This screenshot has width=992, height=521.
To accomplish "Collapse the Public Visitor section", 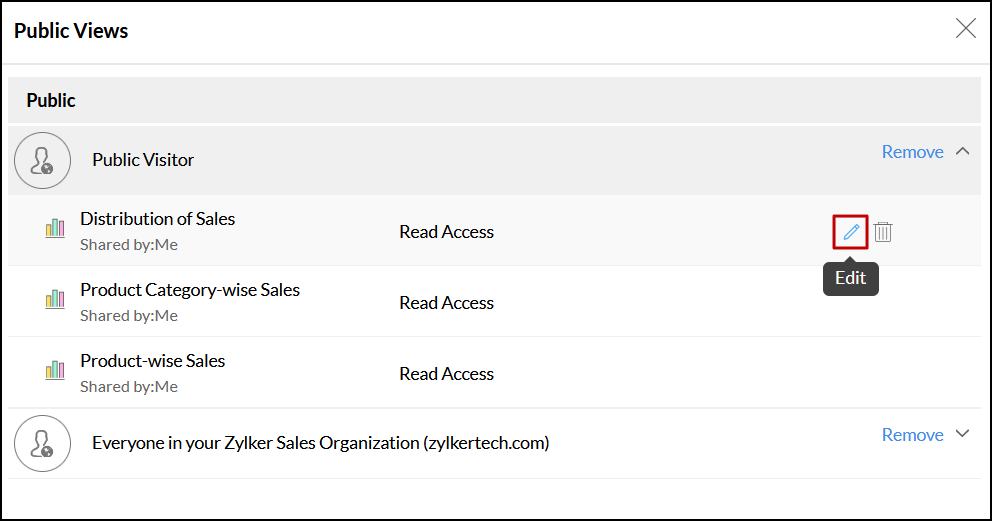I will tap(963, 152).
